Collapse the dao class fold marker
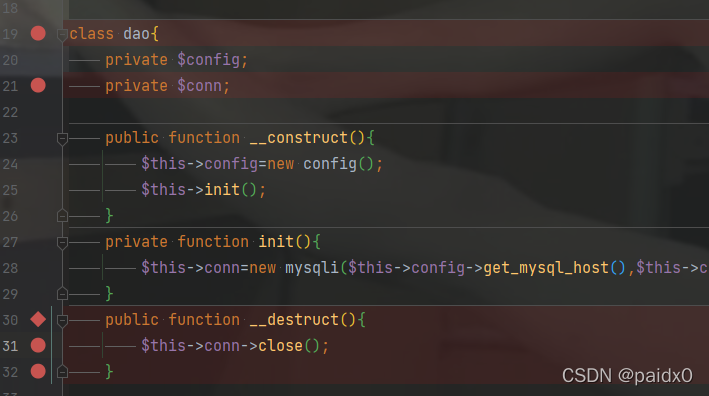The height and width of the screenshot is (396, 709). tap(62, 35)
